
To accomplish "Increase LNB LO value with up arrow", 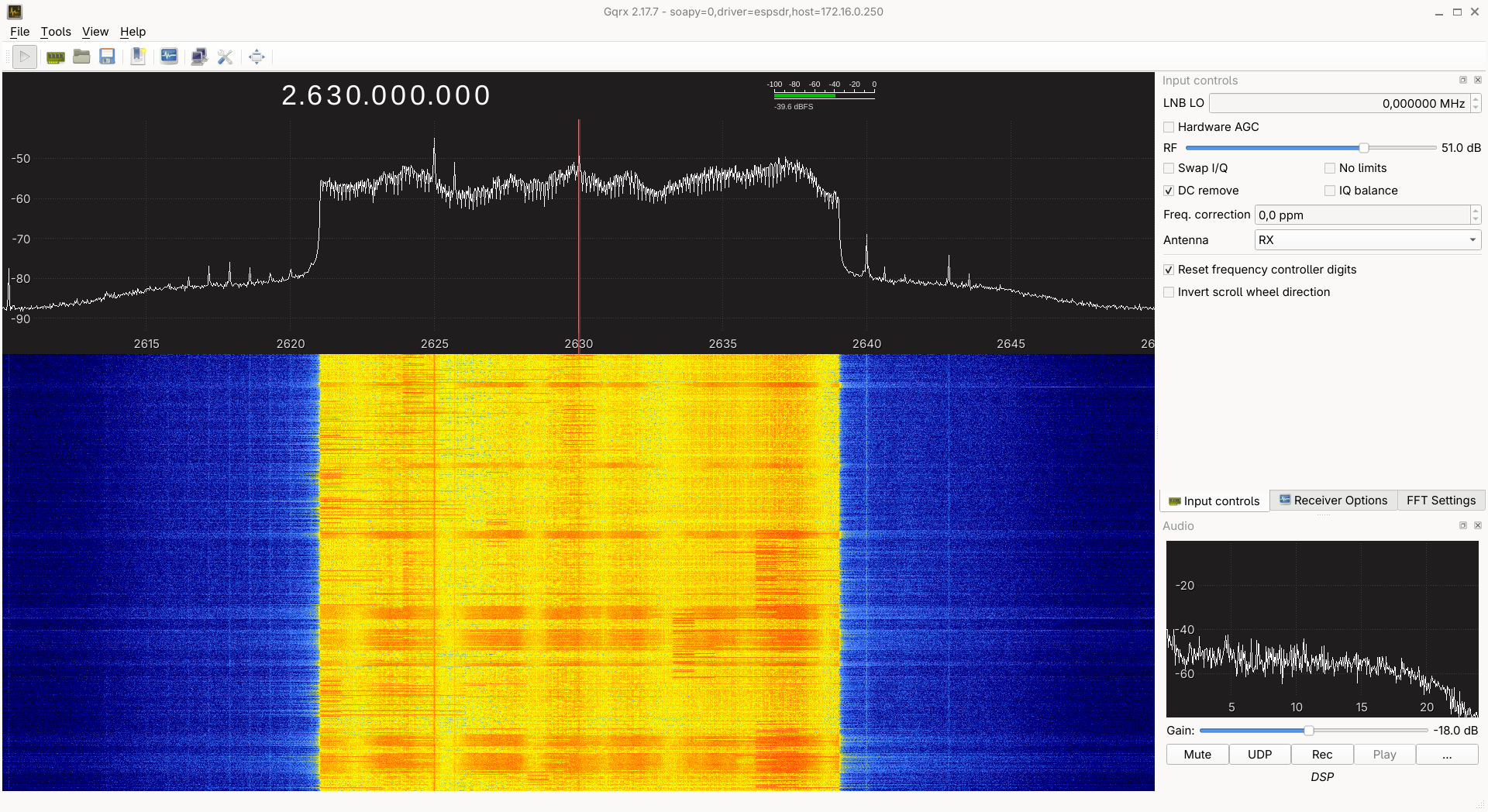I will point(1476,98).
